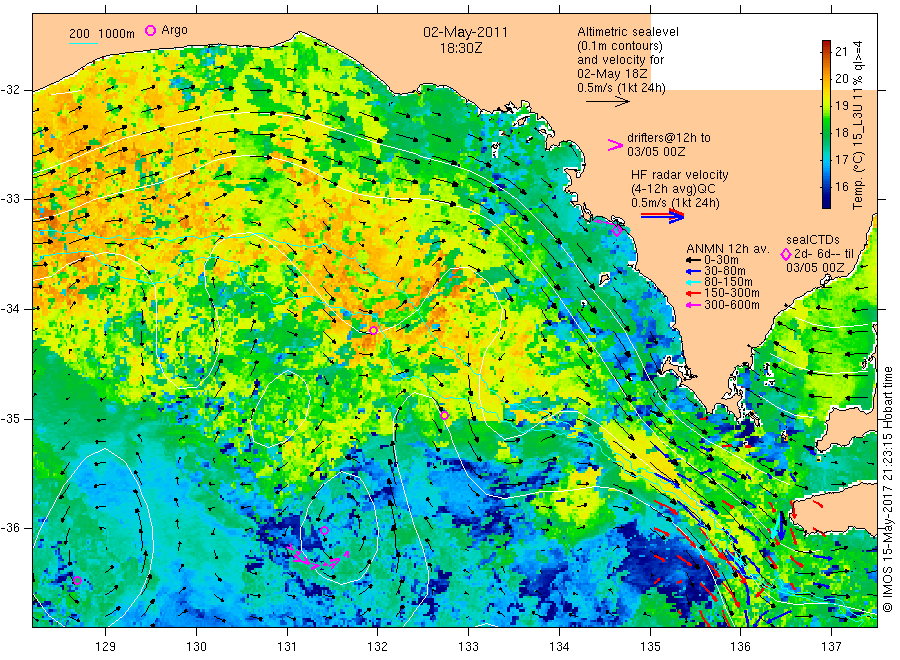Click the '200 1000m' isobath label
Viewport: 900px width, 660px height.
pos(102,34)
